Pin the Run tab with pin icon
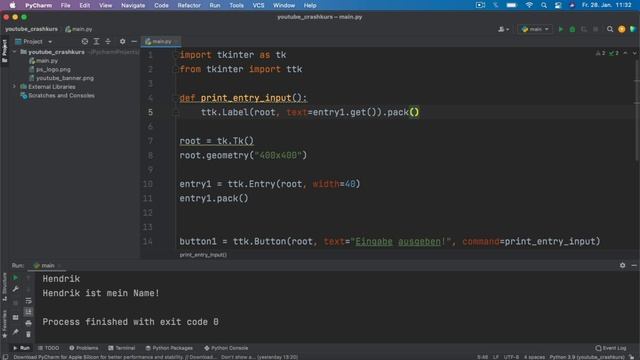Image resolution: width=640 pixels, height=360 pixels. (x=16, y=332)
